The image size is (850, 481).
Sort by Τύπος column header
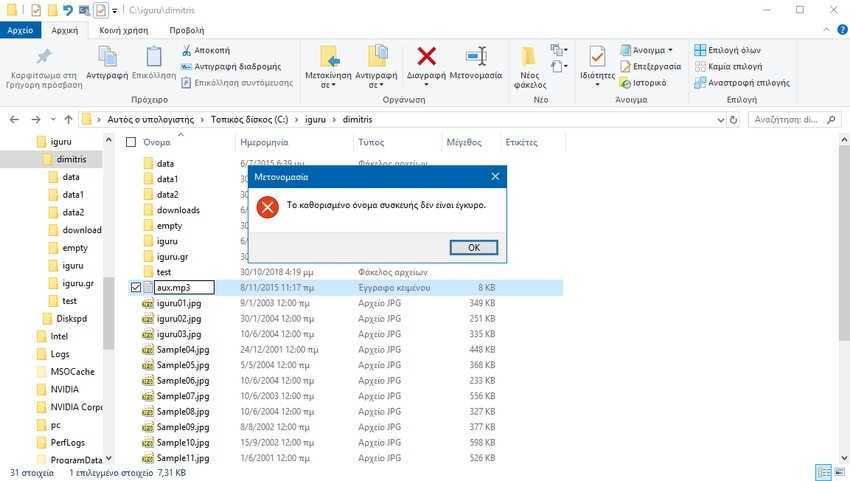click(x=371, y=143)
